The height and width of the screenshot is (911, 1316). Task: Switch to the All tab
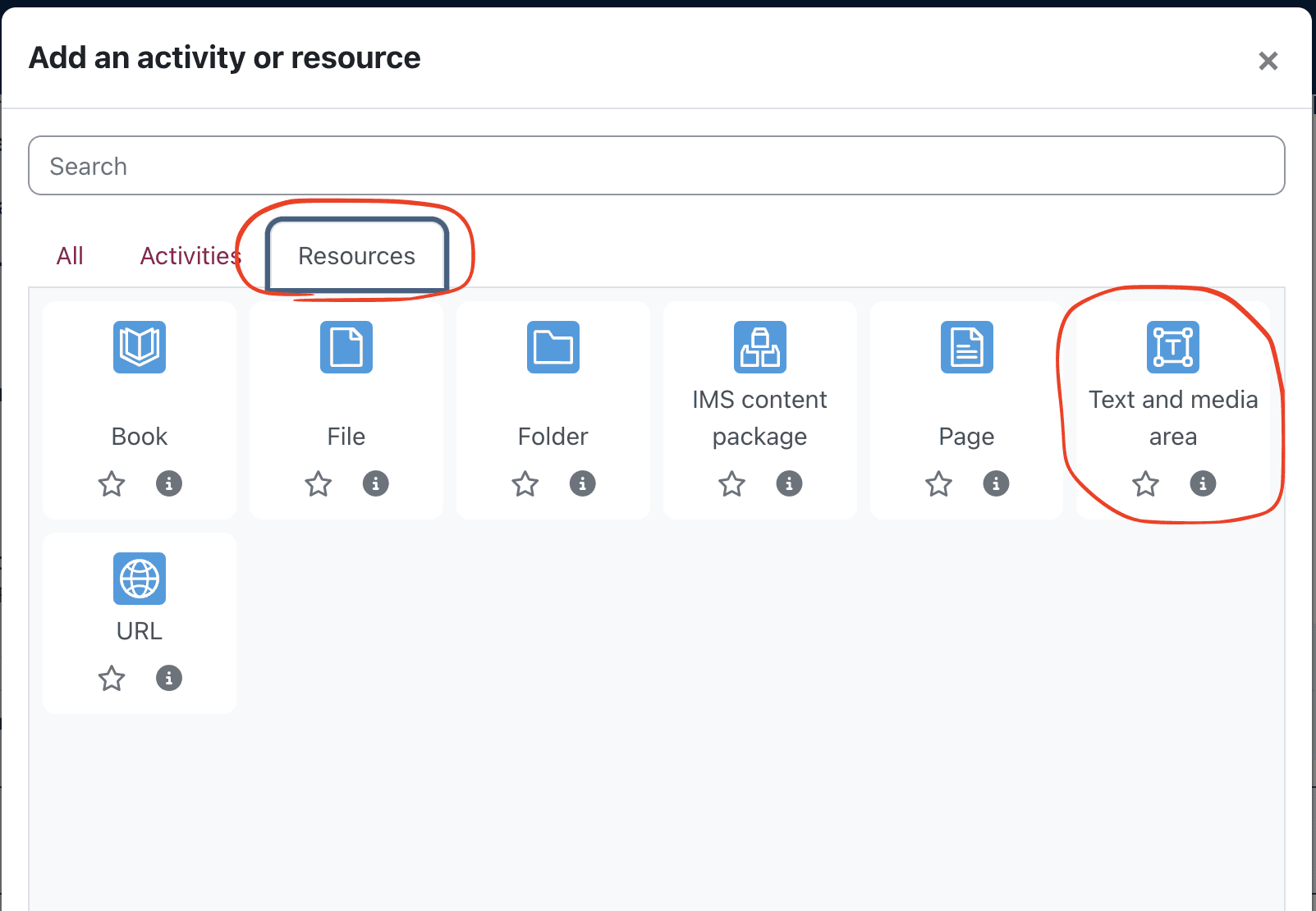(70, 256)
